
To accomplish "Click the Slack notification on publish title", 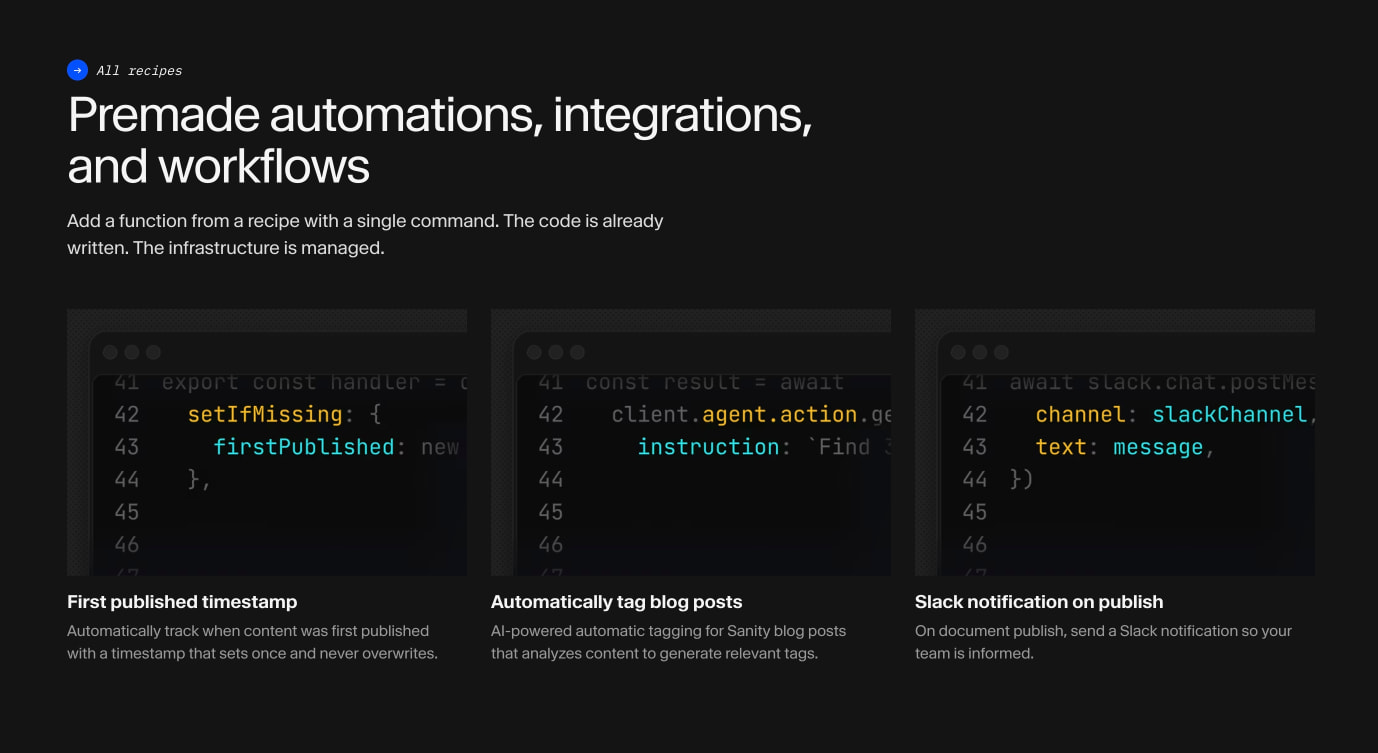I will pos(1039,602).
